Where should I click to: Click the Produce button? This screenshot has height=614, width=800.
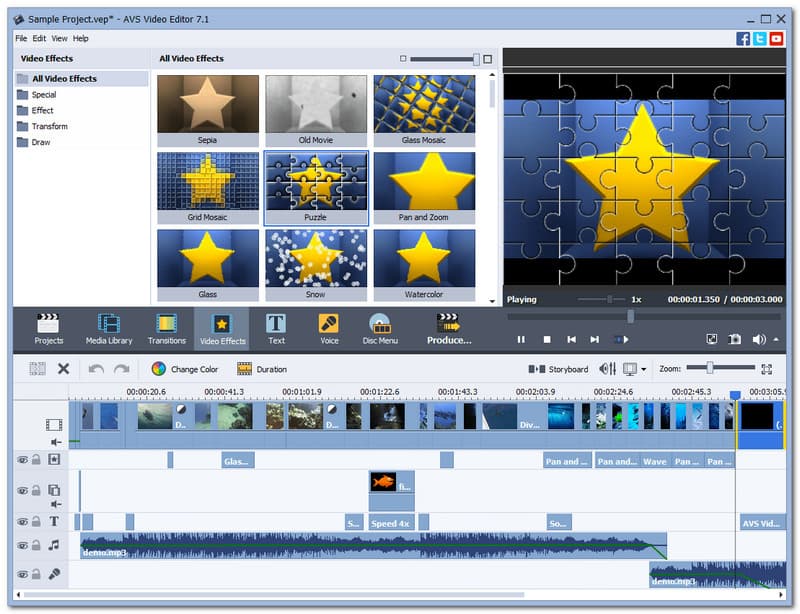click(449, 329)
